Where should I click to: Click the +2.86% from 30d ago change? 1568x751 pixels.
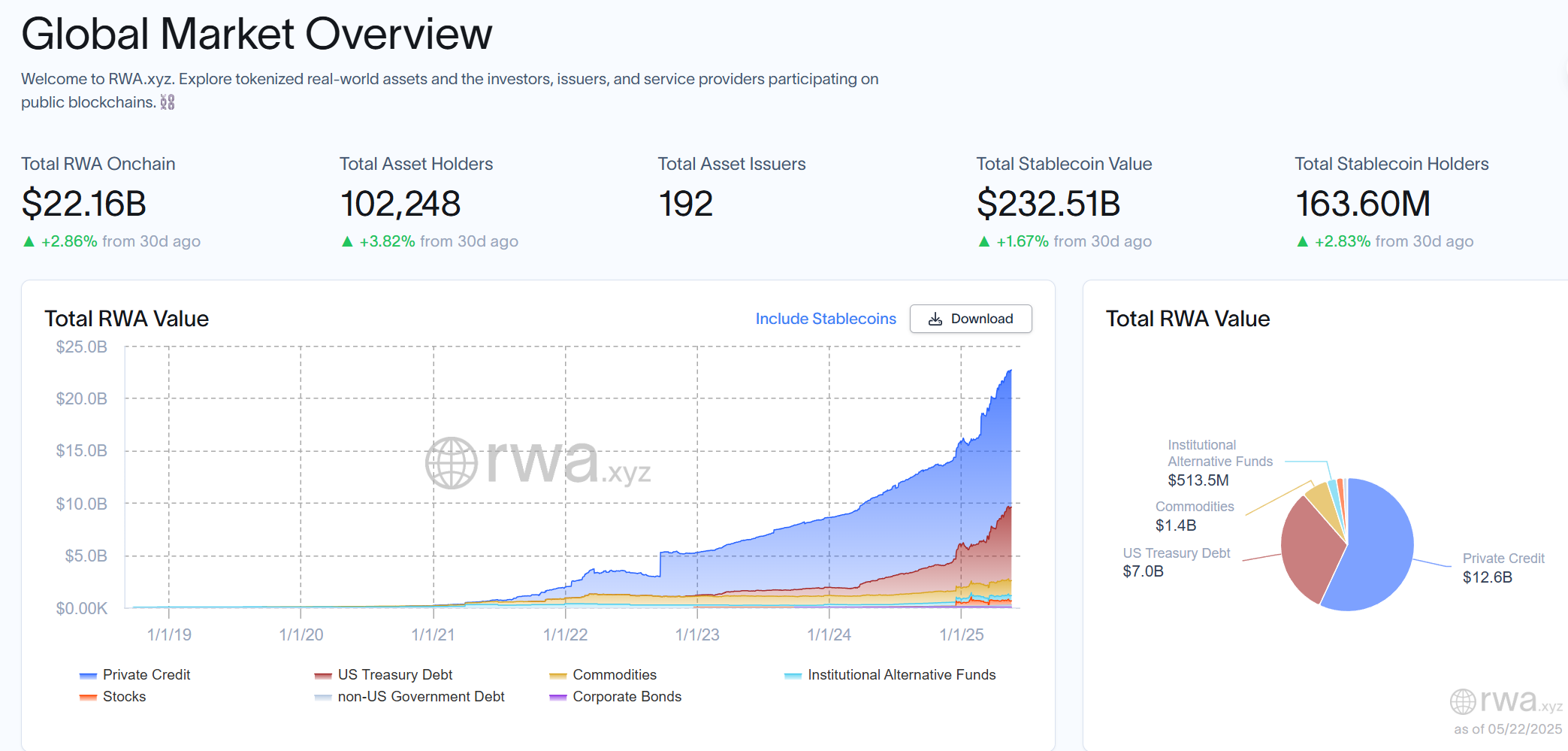[111, 241]
